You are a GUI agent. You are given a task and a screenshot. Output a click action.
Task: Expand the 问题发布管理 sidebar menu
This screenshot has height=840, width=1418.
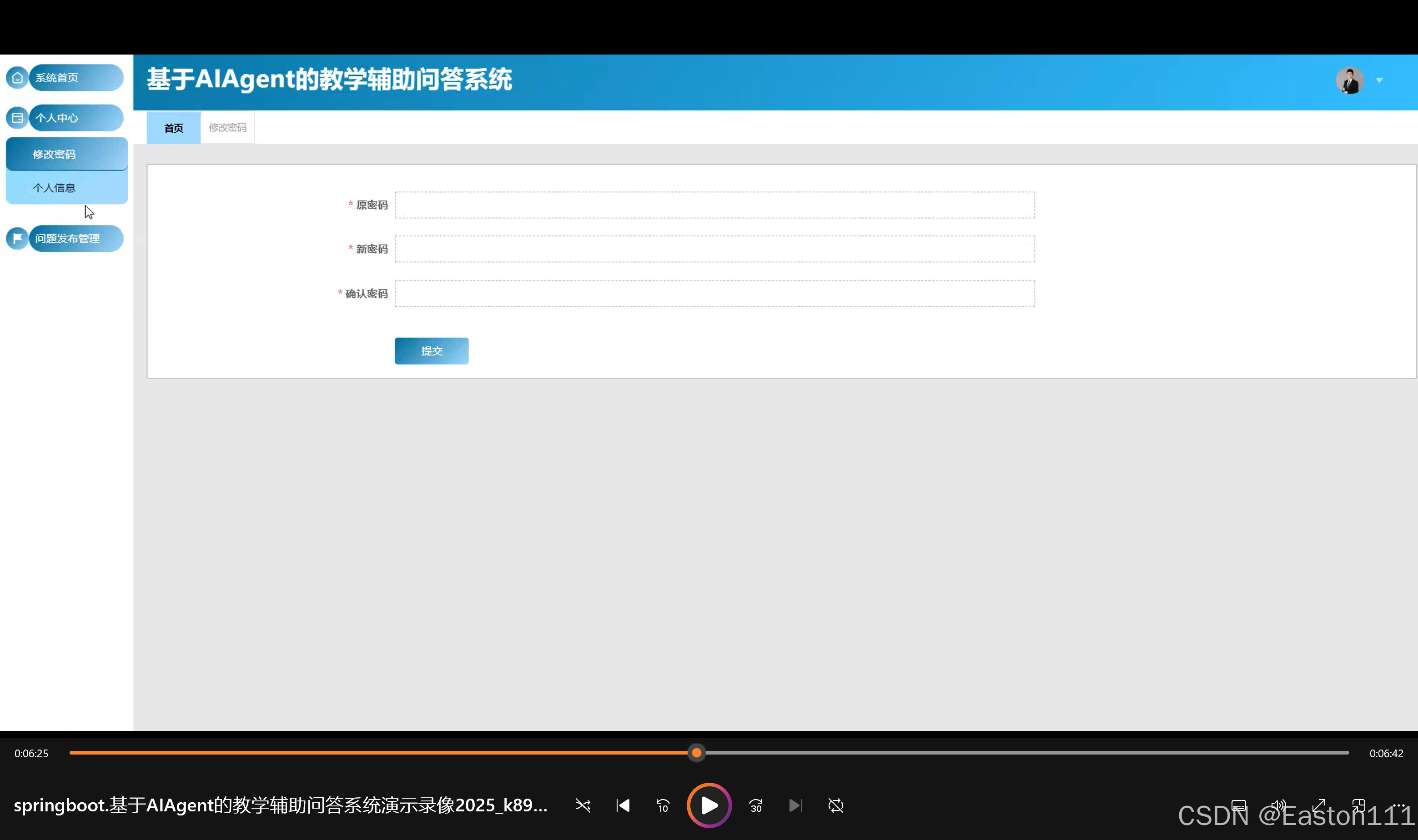pos(75,238)
